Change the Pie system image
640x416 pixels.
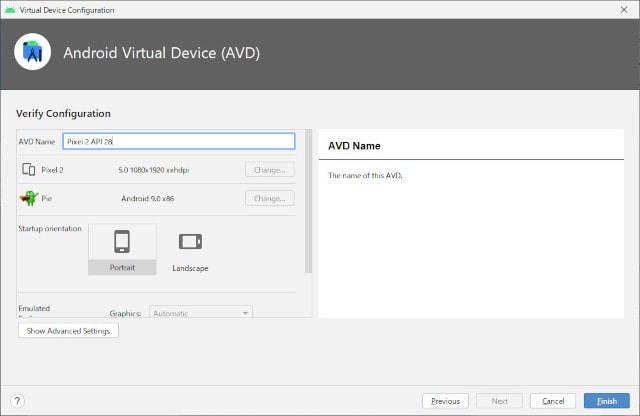tap(270, 198)
